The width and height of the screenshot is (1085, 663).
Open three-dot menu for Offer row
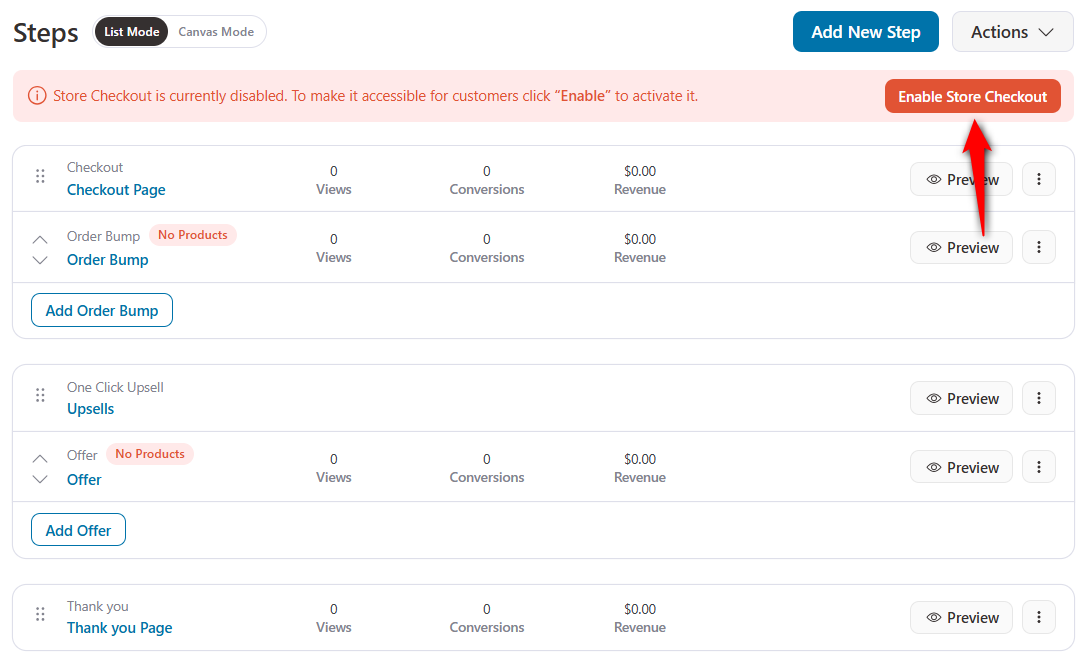(x=1038, y=467)
